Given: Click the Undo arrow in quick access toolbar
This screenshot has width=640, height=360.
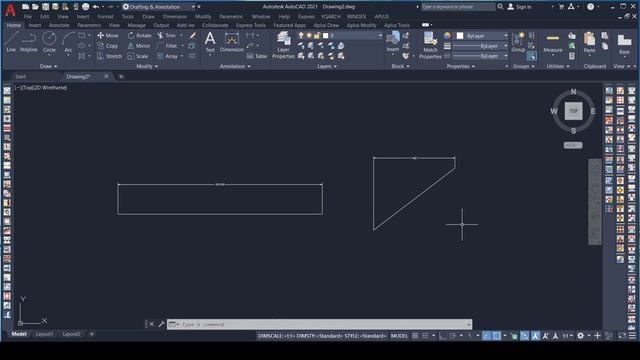Looking at the screenshot, I should (96, 7).
